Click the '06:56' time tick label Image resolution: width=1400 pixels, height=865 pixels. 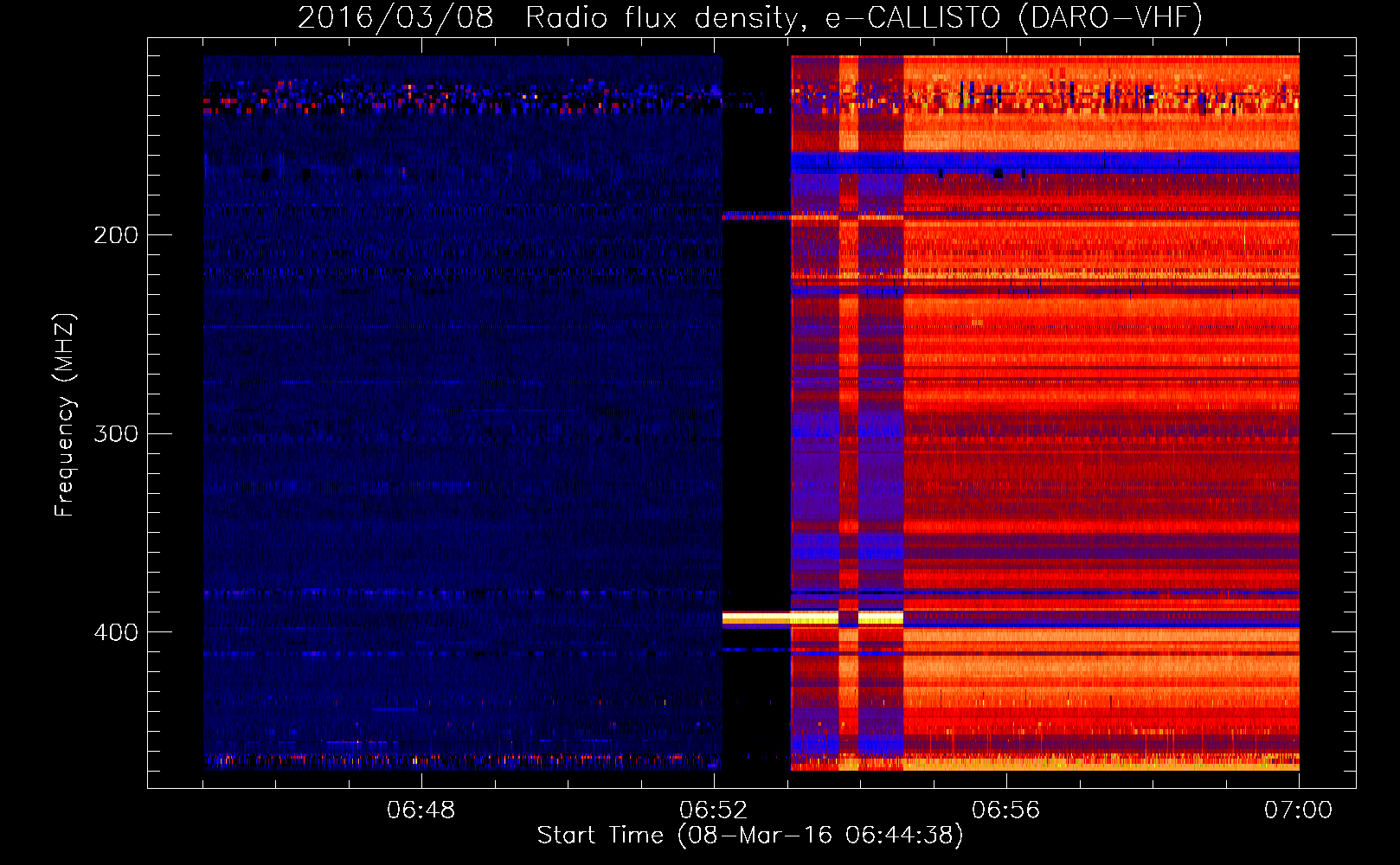[1005, 811]
